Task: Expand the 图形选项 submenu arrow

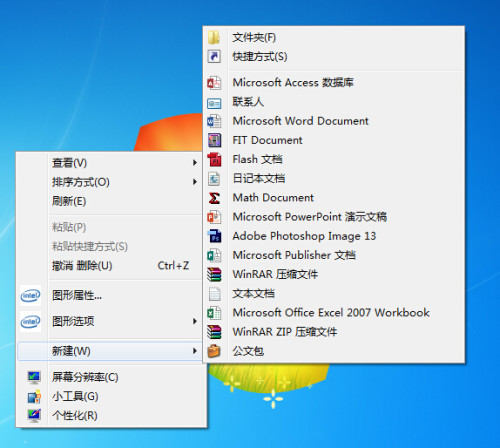Action: tap(195, 321)
